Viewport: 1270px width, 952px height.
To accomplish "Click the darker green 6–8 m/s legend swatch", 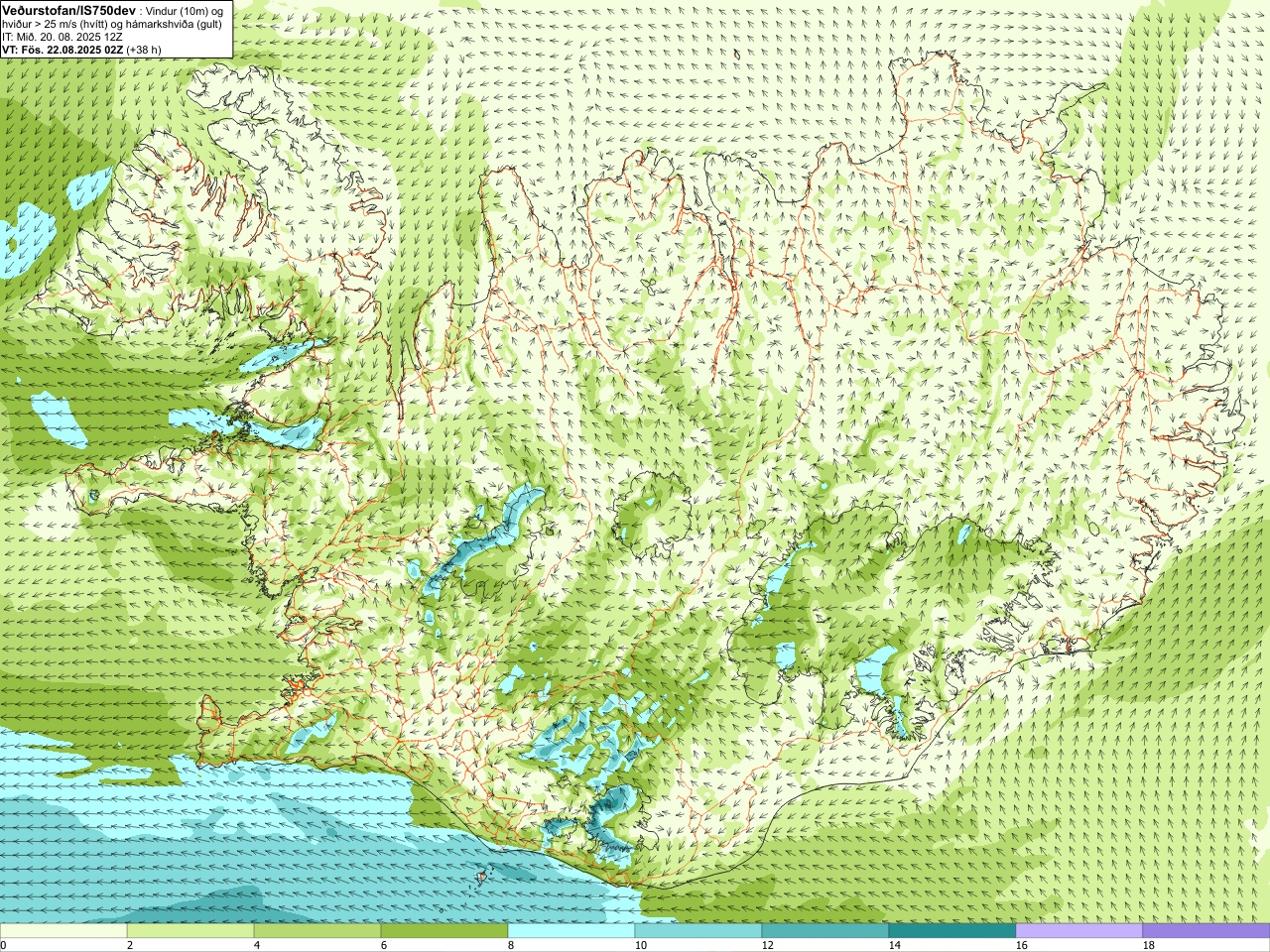I will [444, 931].
